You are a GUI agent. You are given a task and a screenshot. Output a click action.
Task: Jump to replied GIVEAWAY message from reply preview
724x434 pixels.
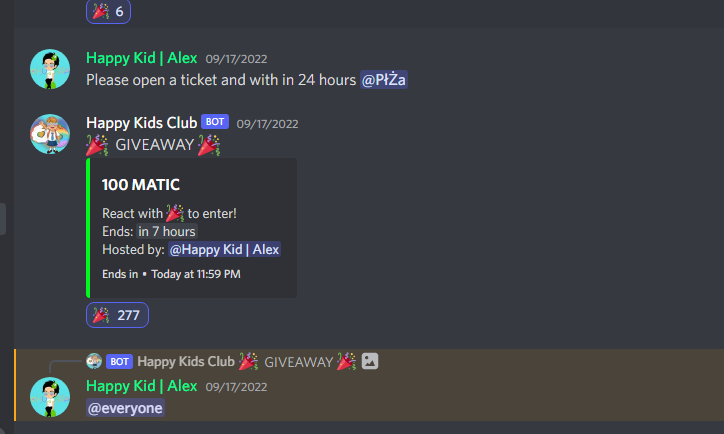[x=298, y=362]
